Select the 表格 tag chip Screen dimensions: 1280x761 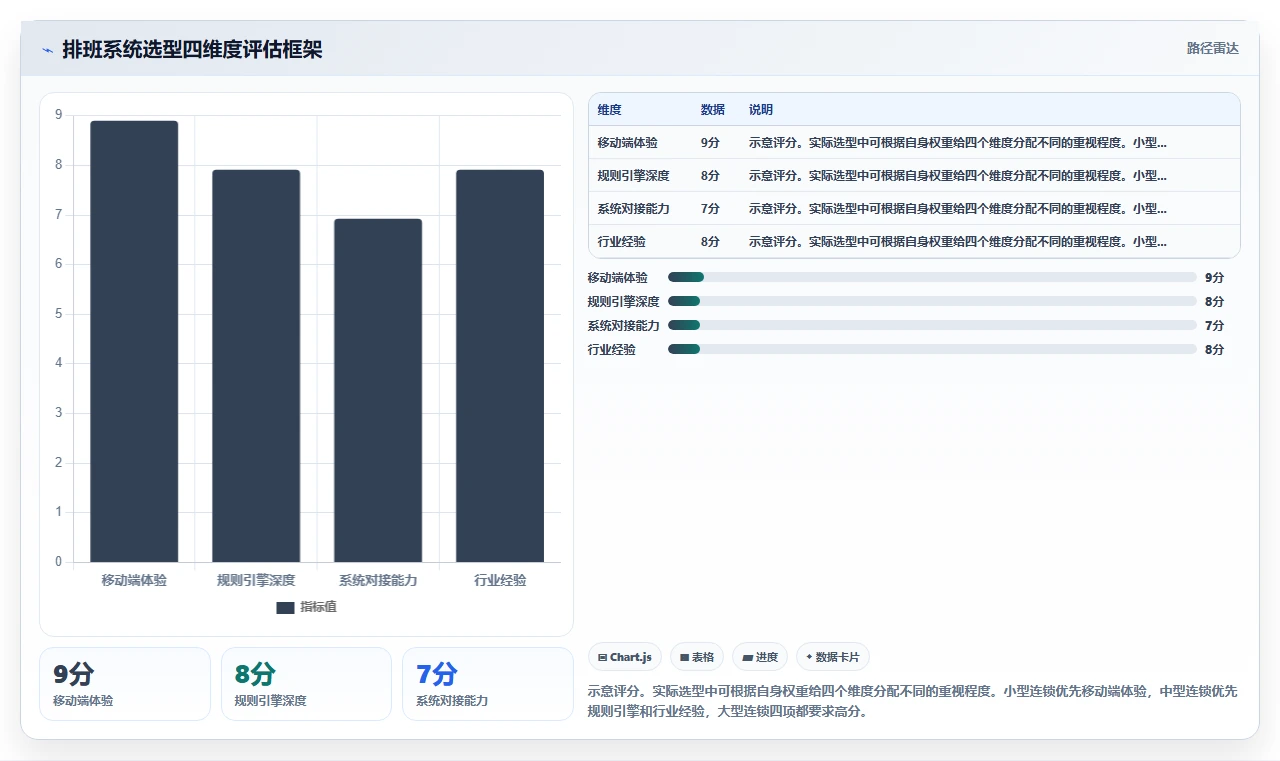tap(697, 657)
